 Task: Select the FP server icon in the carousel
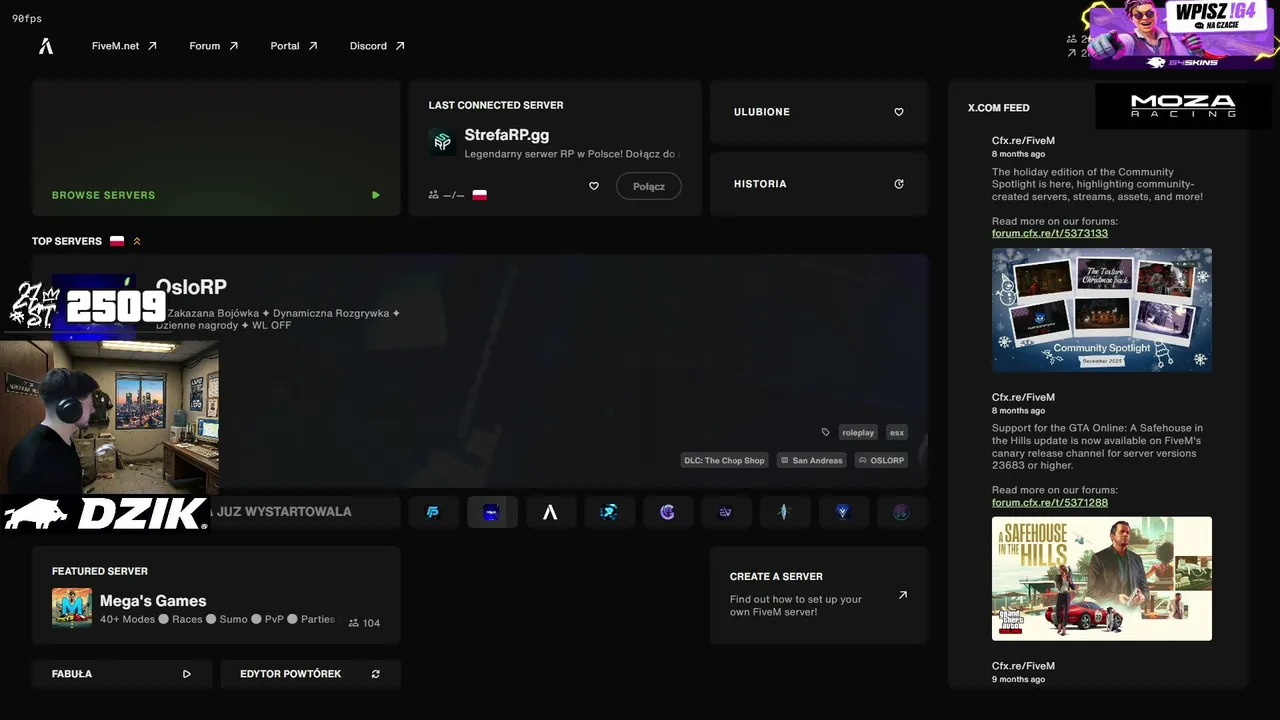433,512
